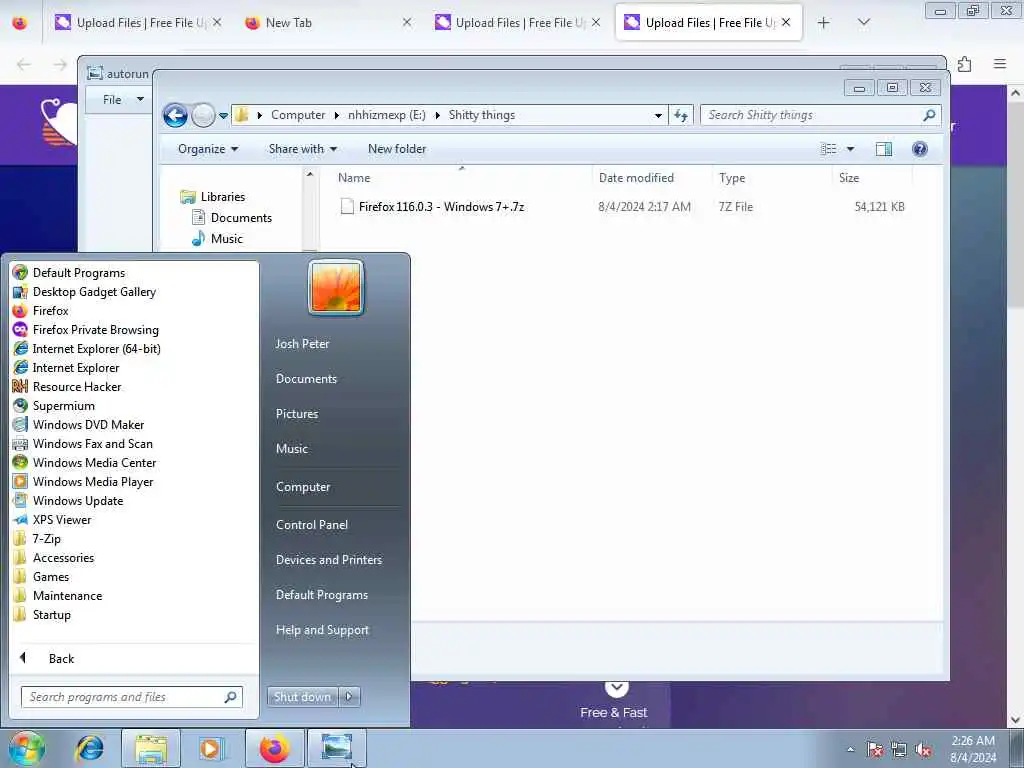Open a new Firefox tab with plus
The height and width of the screenshot is (768, 1024).
tap(824, 23)
